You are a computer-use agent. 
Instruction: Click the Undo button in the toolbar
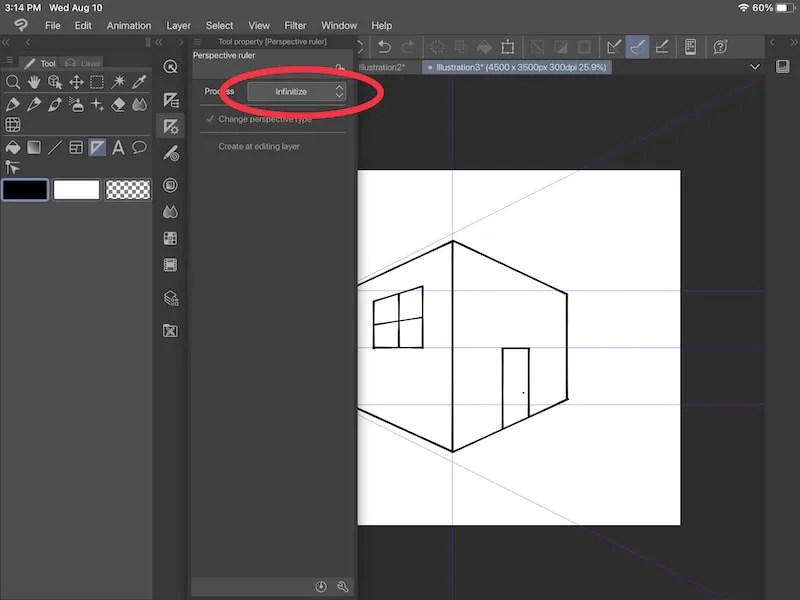[x=385, y=46]
